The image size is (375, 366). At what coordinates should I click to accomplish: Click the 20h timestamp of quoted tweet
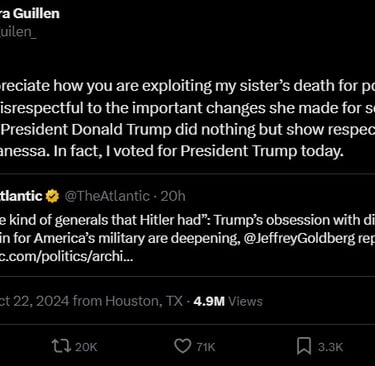click(173, 196)
